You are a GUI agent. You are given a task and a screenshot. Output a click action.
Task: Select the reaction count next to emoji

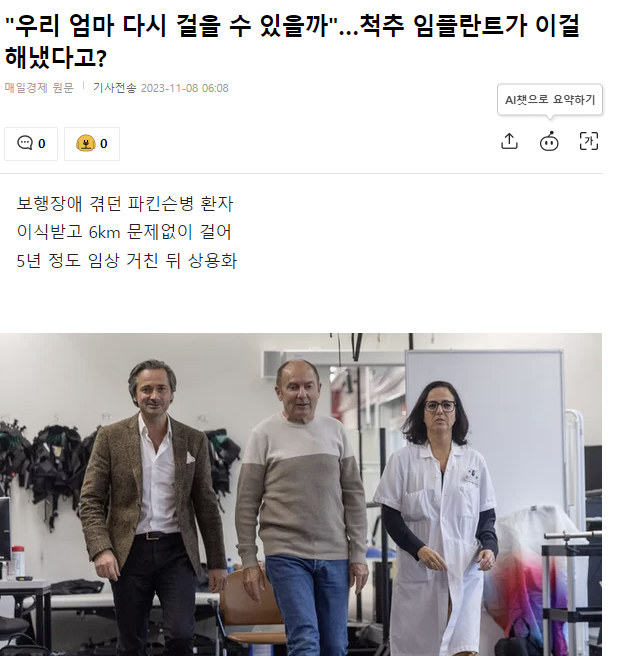tap(104, 144)
